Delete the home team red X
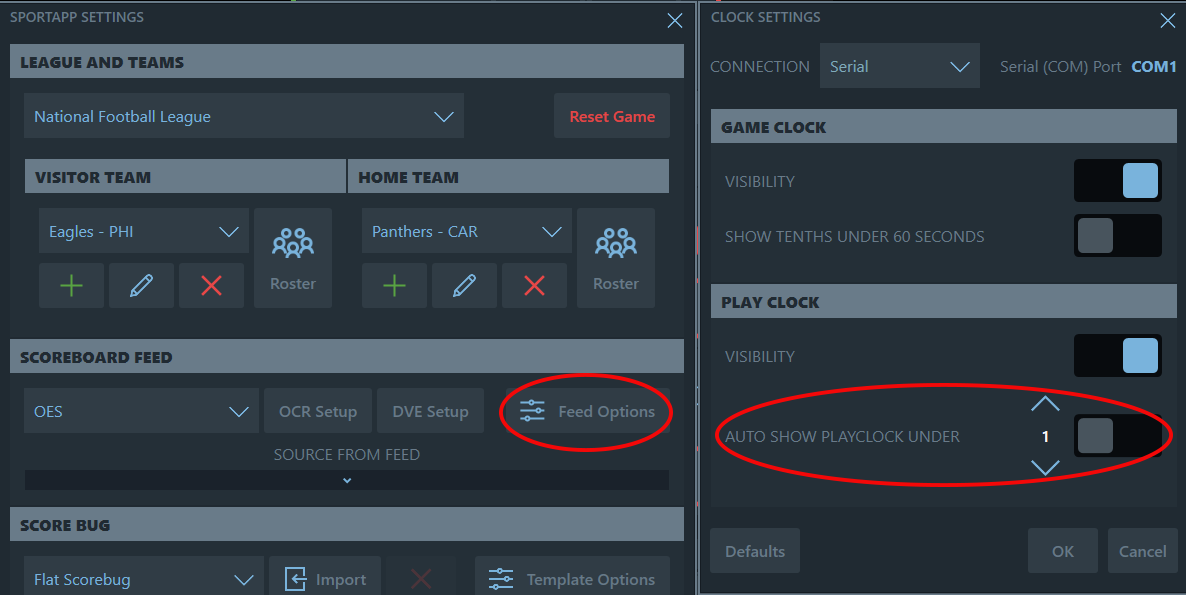The height and width of the screenshot is (595, 1186). pyautogui.click(x=535, y=285)
